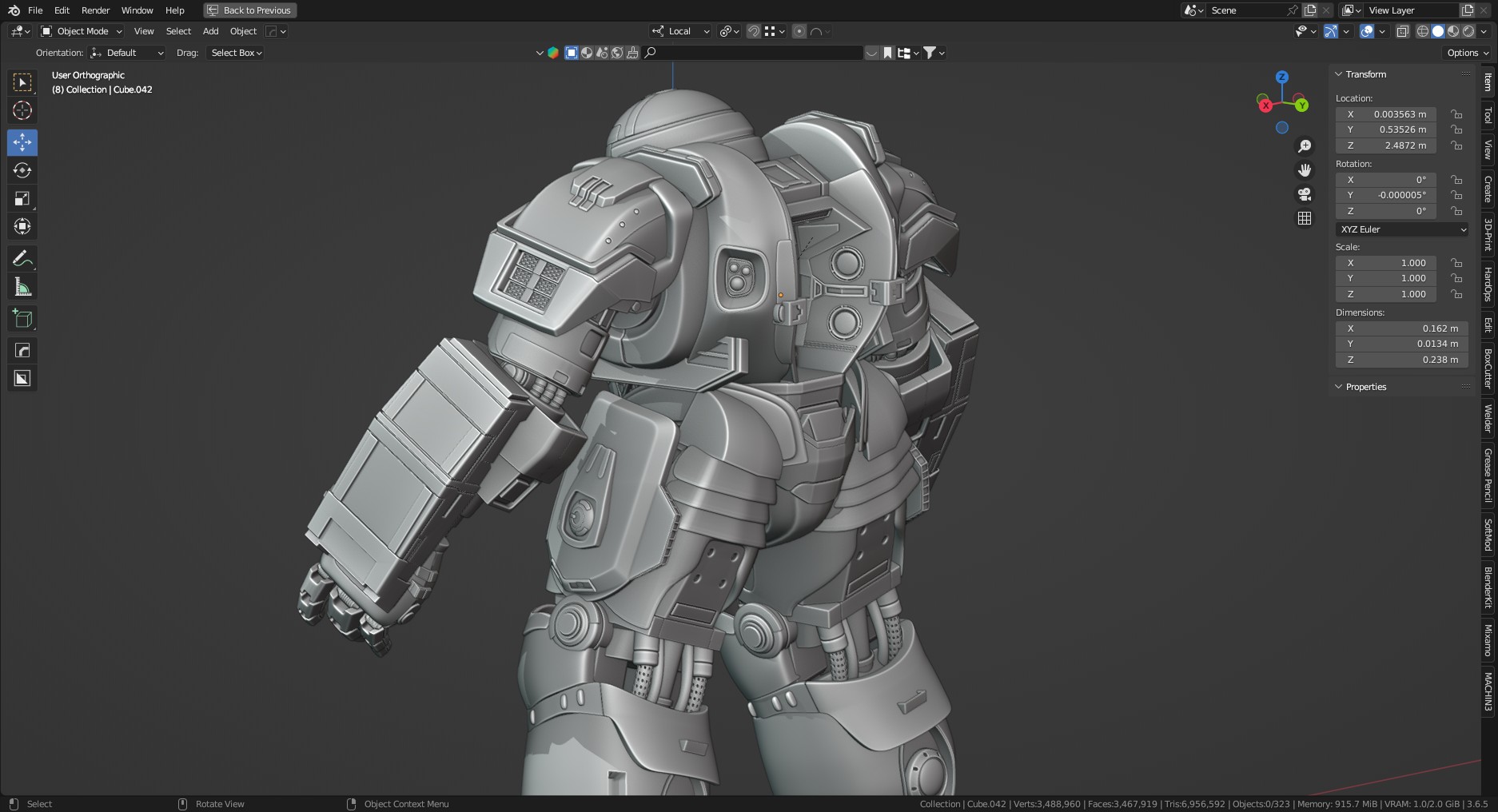This screenshot has width=1498, height=812.
Task: Click Y axis on navigation gizmo
Action: coord(1302,105)
